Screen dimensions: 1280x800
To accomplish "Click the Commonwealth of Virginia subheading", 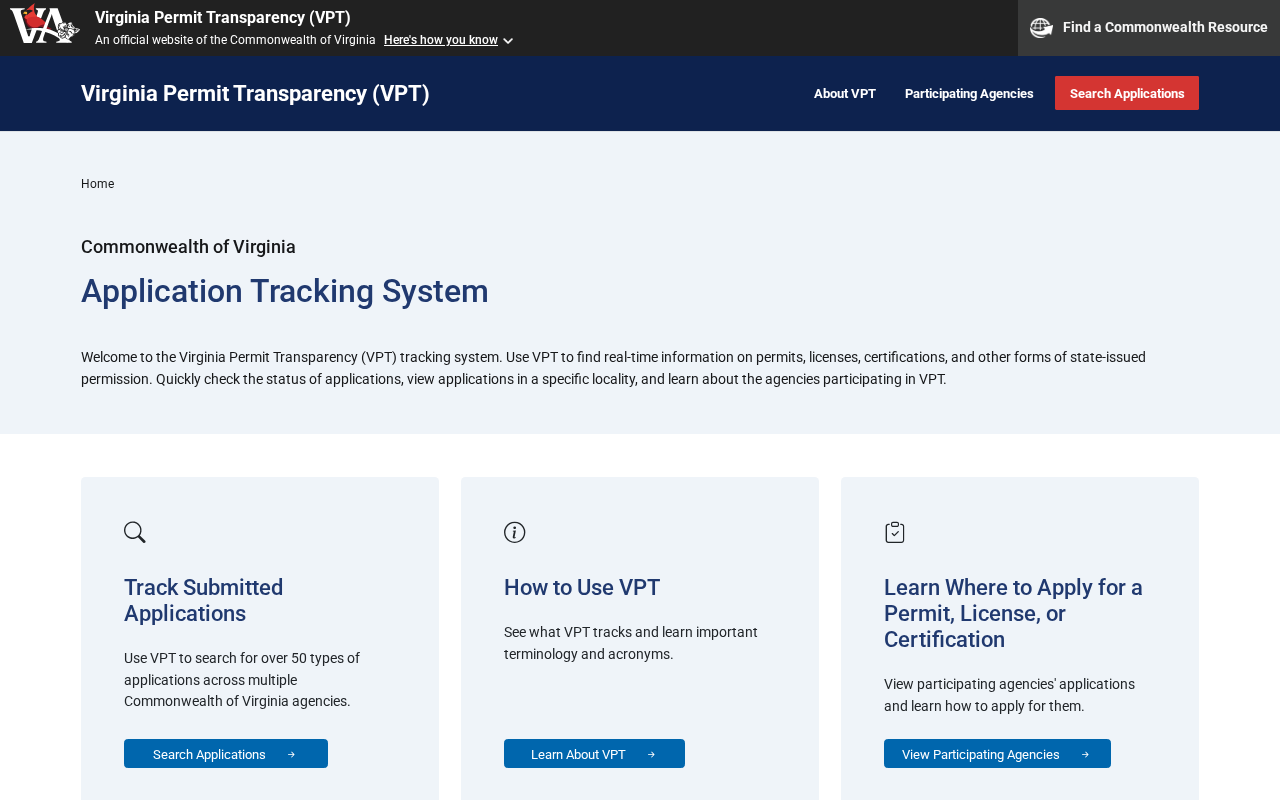I will coord(188,247).
